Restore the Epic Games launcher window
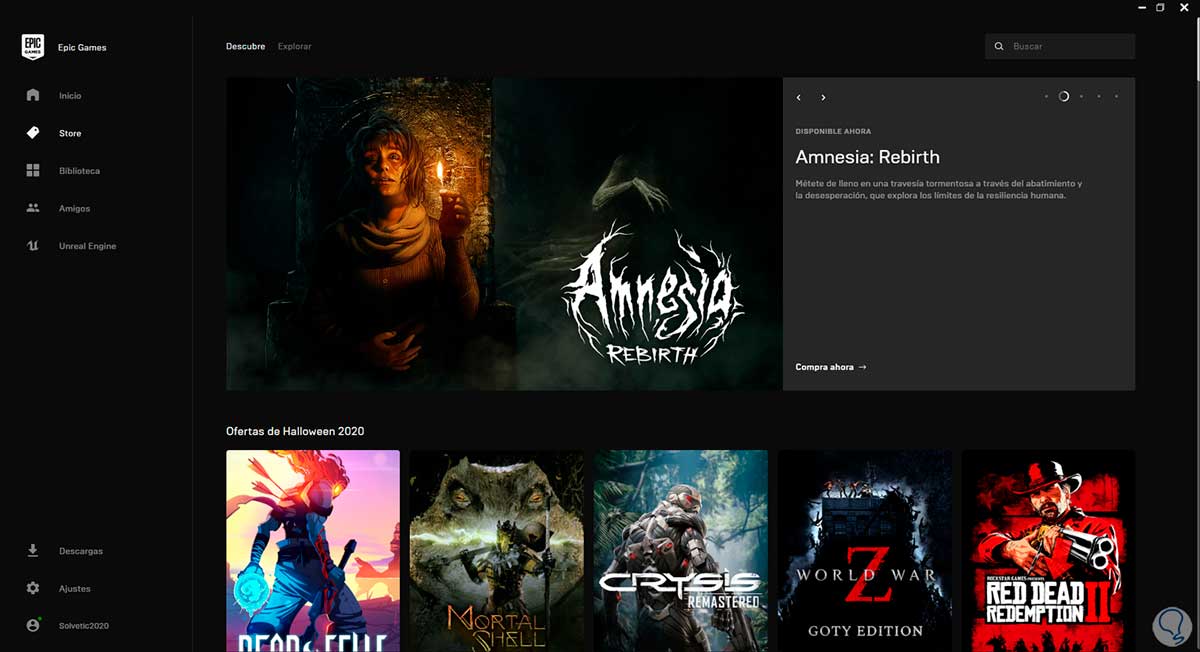 click(x=1160, y=7)
